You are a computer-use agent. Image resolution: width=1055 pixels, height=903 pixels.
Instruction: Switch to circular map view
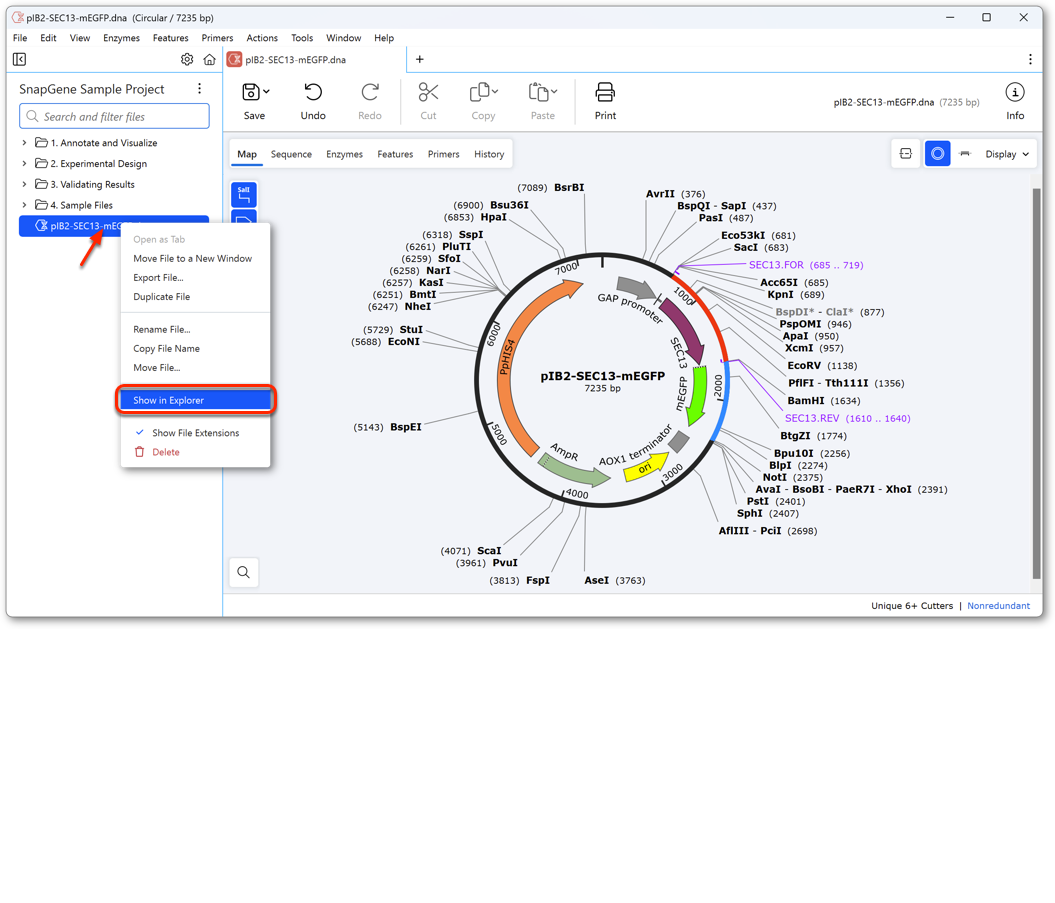(x=937, y=154)
